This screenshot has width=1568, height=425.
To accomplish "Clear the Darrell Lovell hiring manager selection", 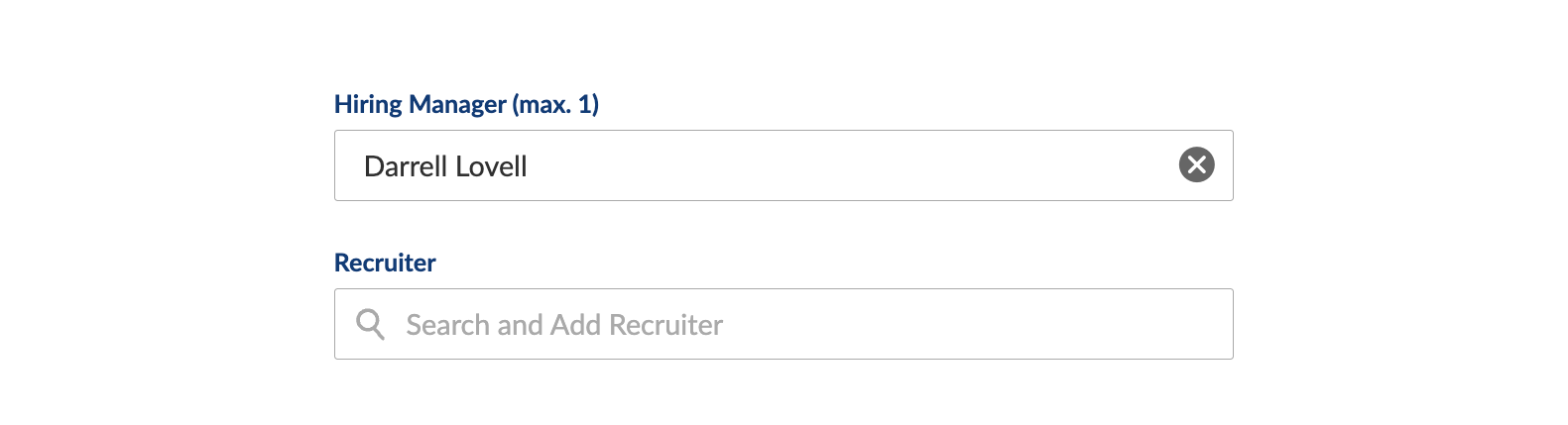I will tap(1196, 164).
